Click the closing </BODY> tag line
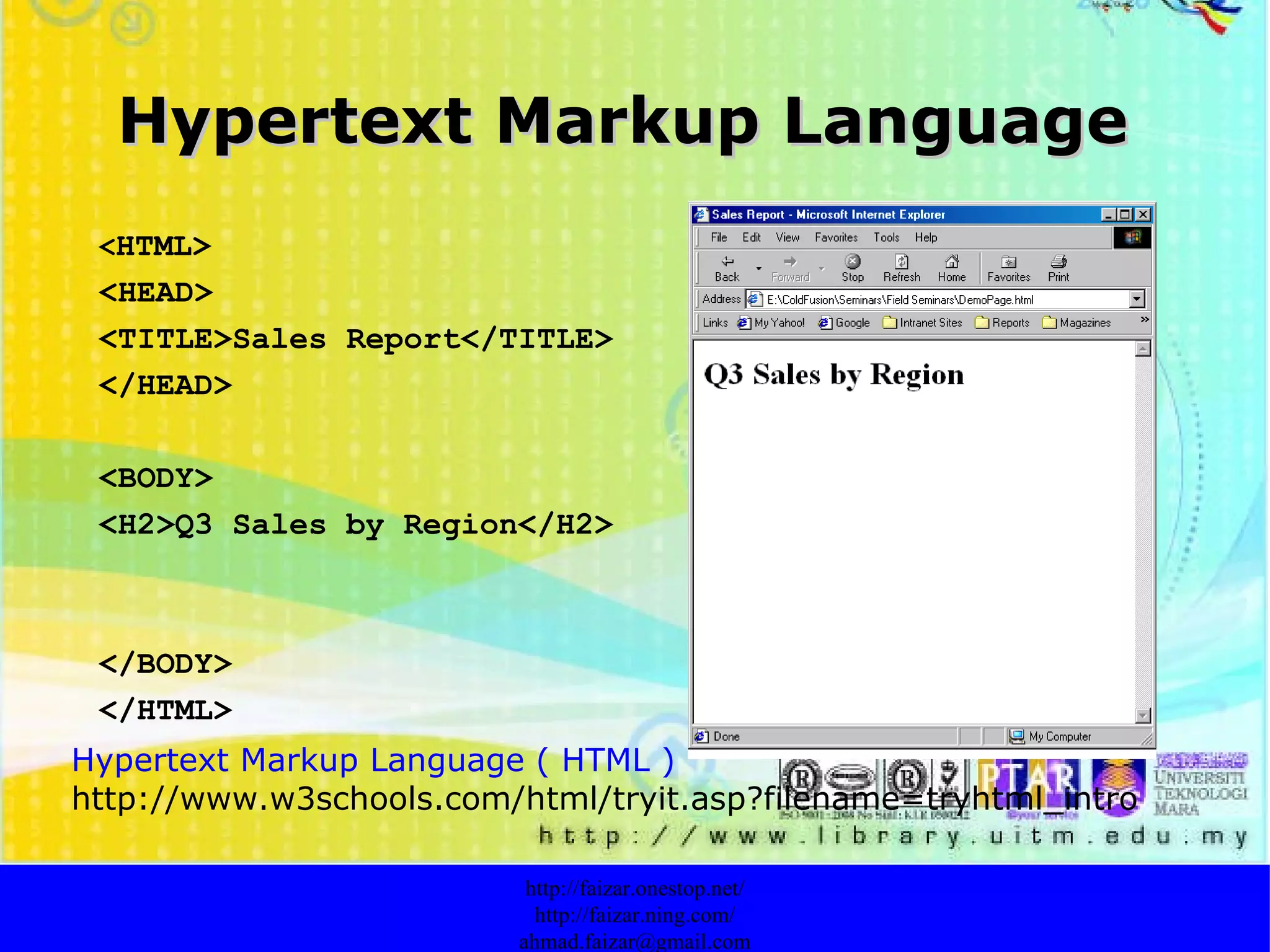The width and height of the screenshot is (1270, 952). click(x=166, y=664)
